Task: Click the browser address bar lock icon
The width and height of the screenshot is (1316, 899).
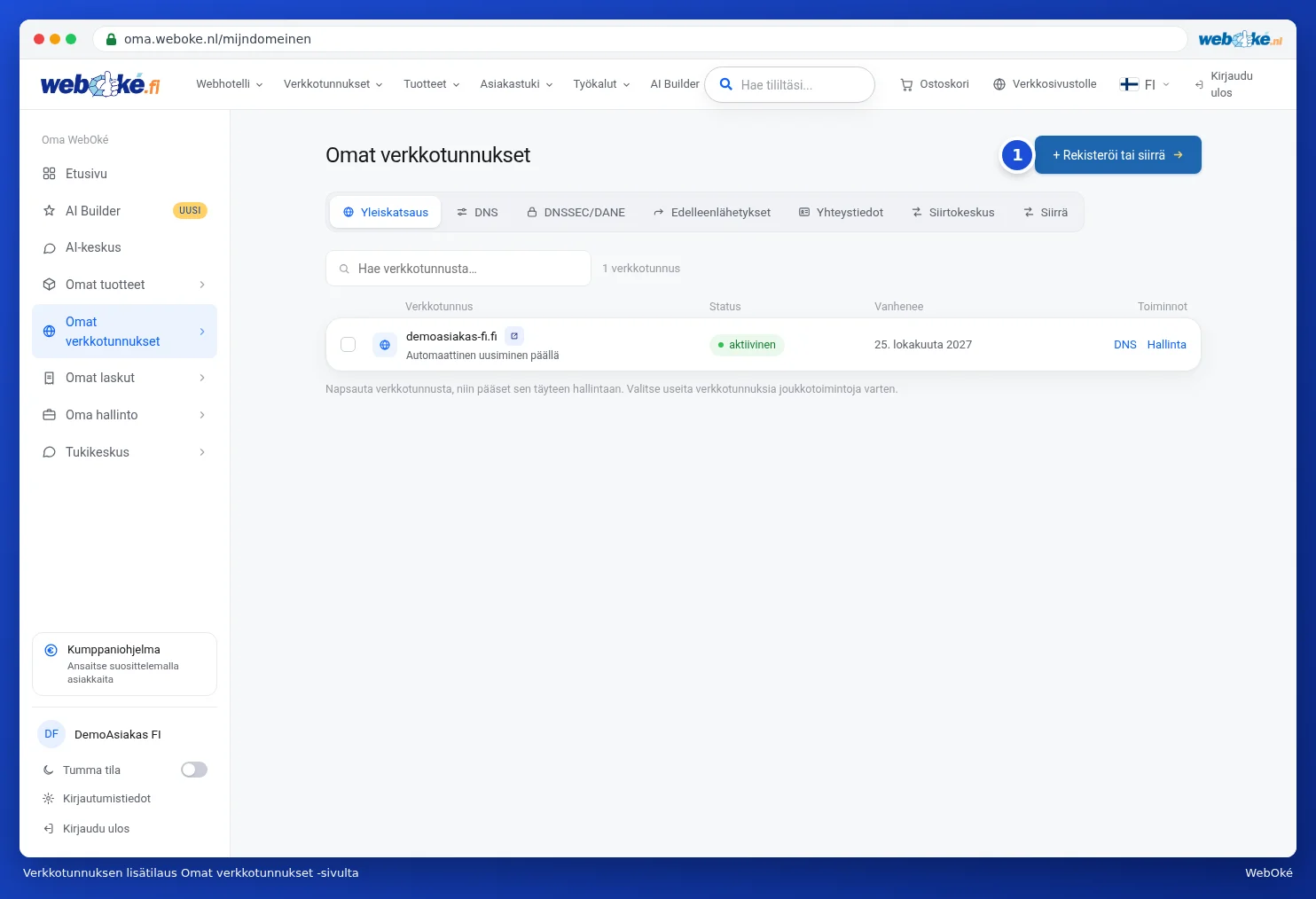Action: 111,39
